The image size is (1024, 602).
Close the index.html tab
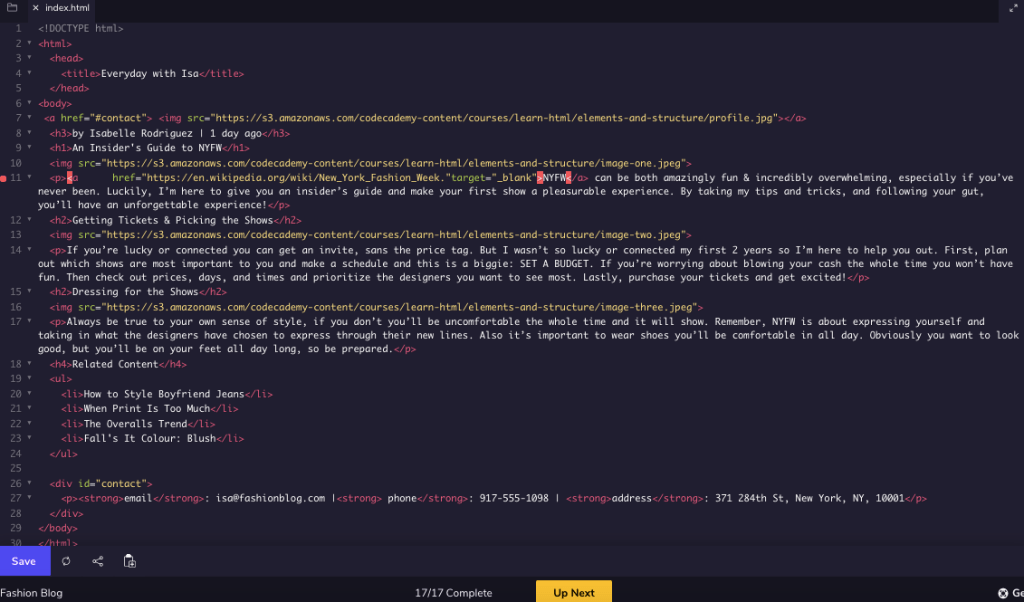(36, 8)
